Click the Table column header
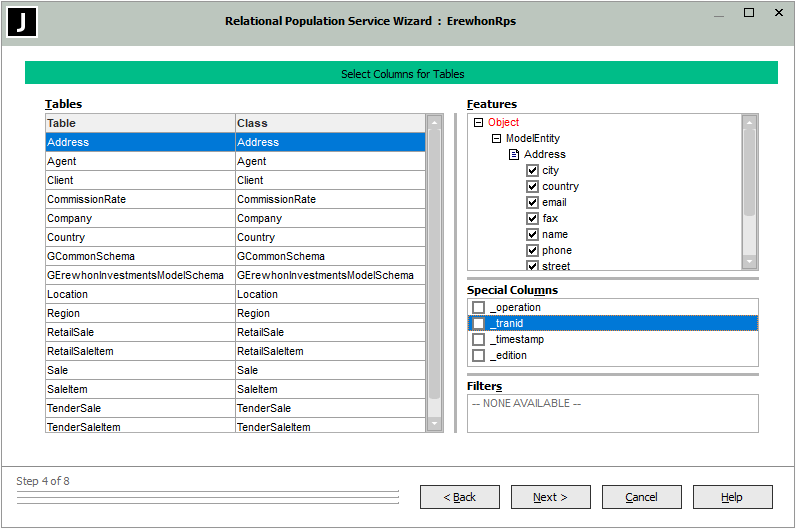The image size is (796, 529). pyautogui.click(x=140, y=123)
